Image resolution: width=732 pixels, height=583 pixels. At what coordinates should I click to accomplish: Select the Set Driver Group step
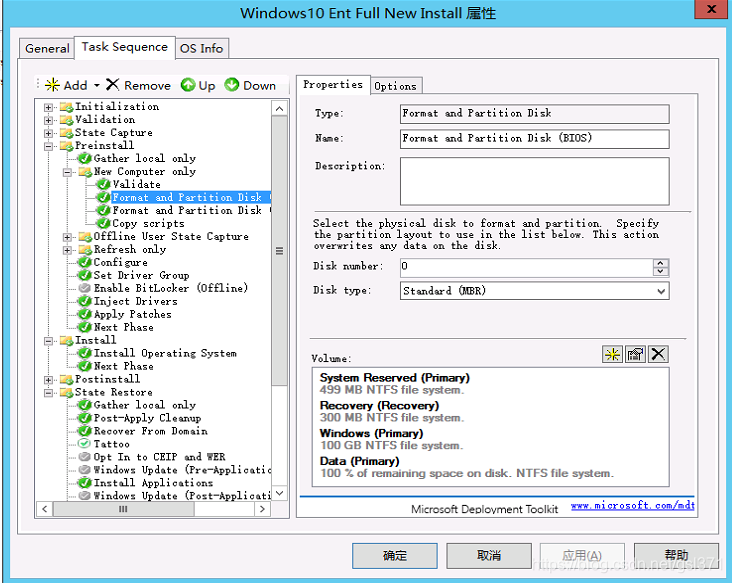click(141, 275)
